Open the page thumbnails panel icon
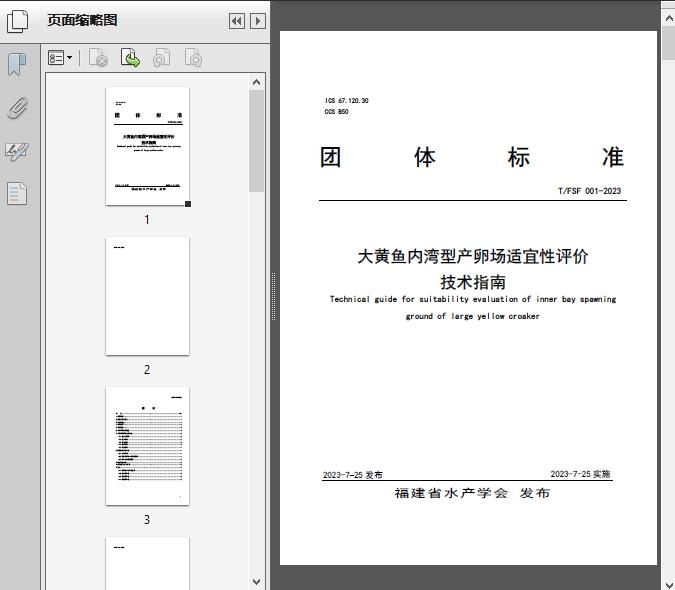Screen dimensions: 675x590 18,20
